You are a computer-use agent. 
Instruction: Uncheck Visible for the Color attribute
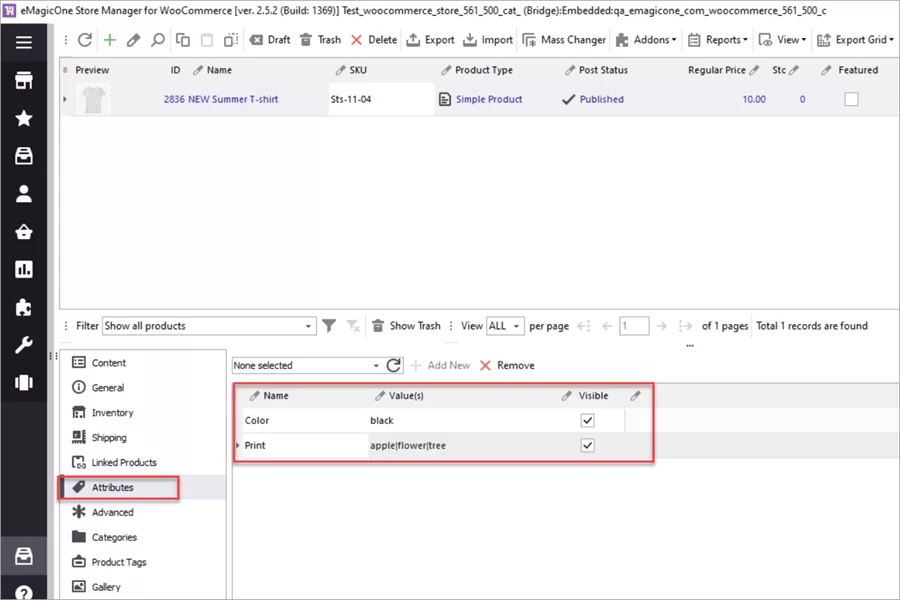(x=588, y=420)
